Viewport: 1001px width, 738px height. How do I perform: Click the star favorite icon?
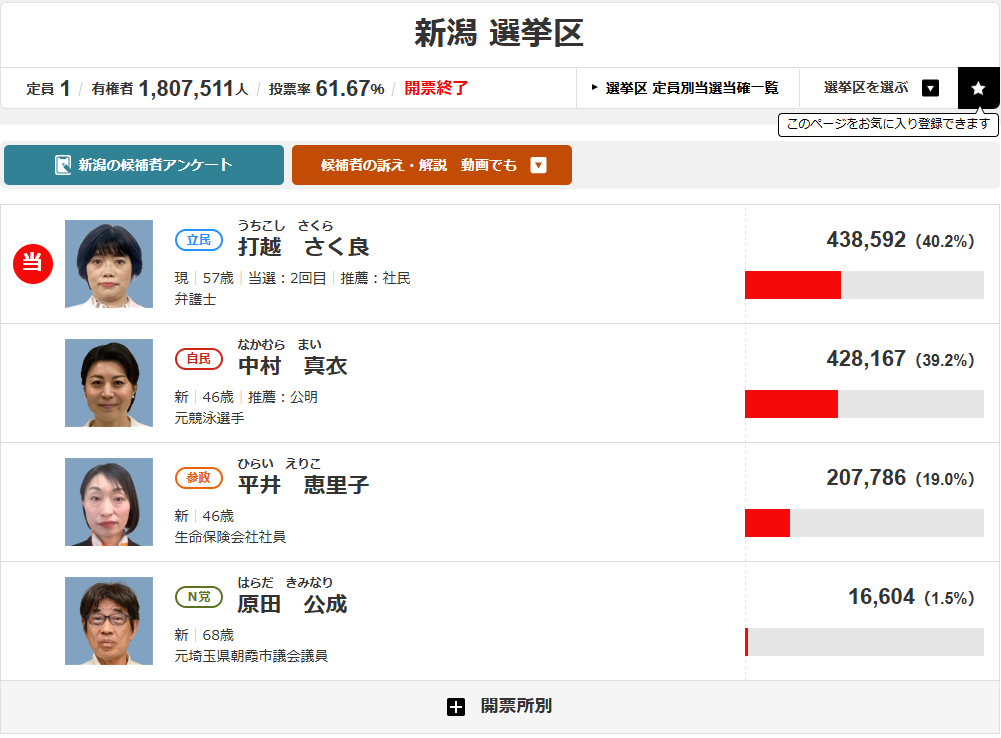click(x=978, y=88)
